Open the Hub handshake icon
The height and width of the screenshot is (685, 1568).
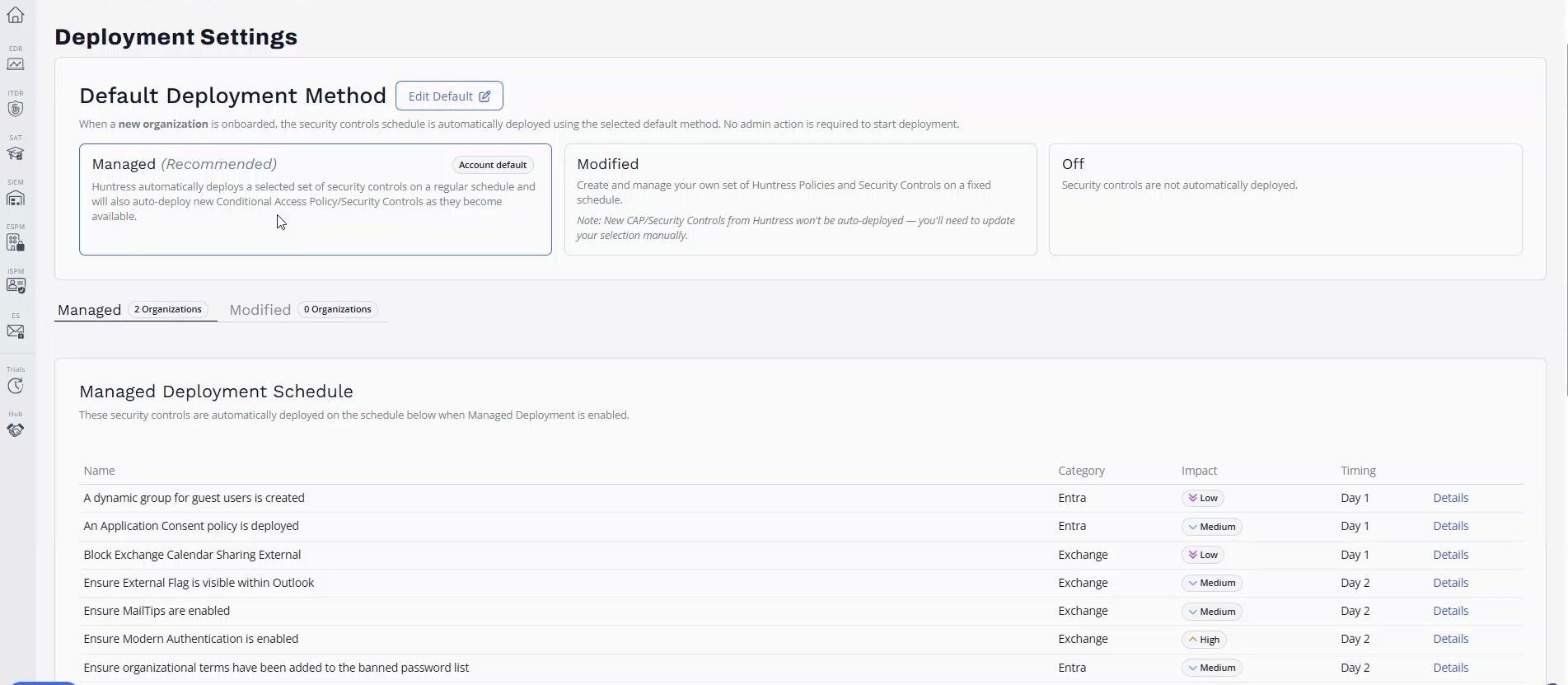tap(16, 429)
